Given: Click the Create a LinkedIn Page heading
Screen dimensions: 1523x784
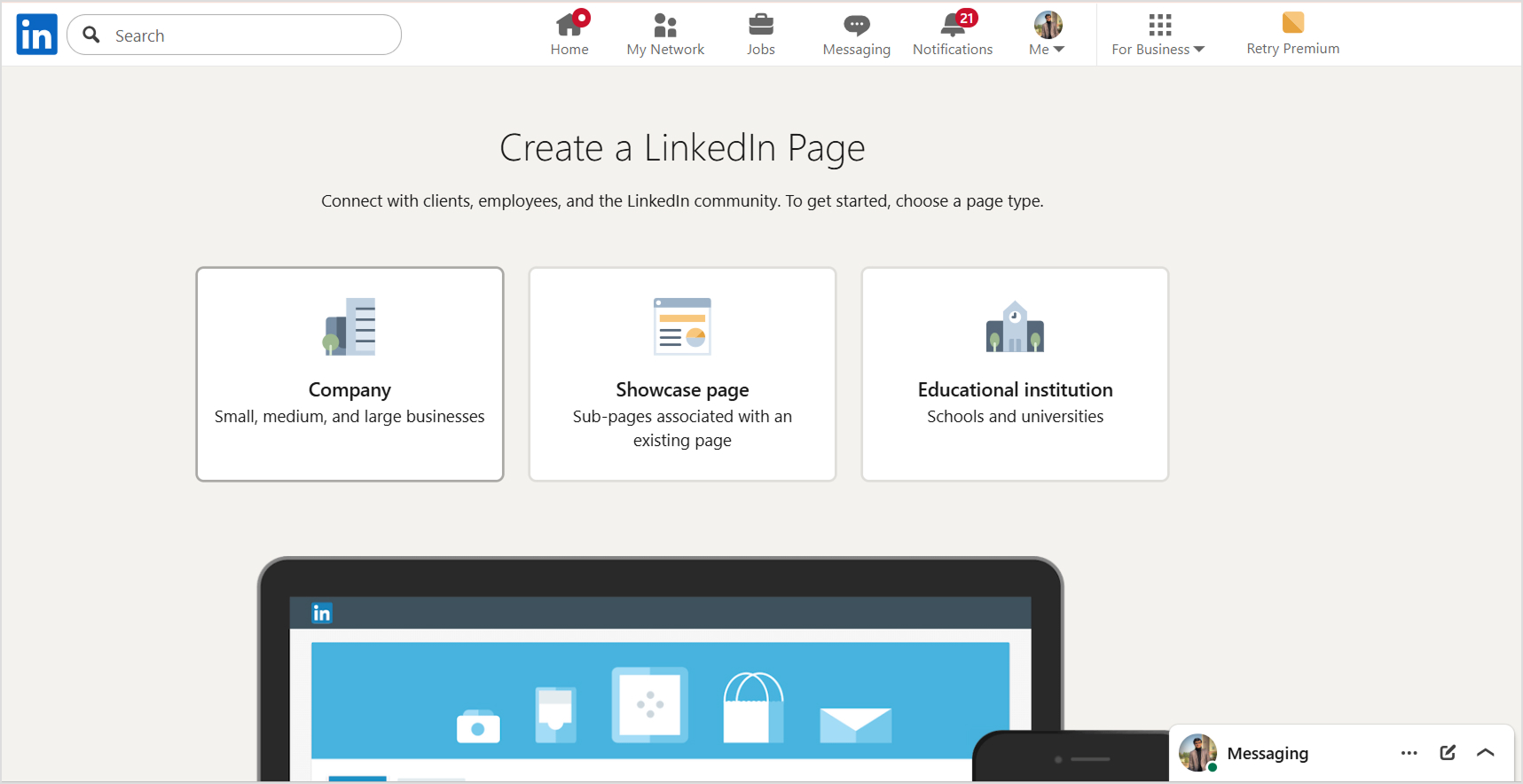Looking at the screenshot, I should (x=682, y=147).
